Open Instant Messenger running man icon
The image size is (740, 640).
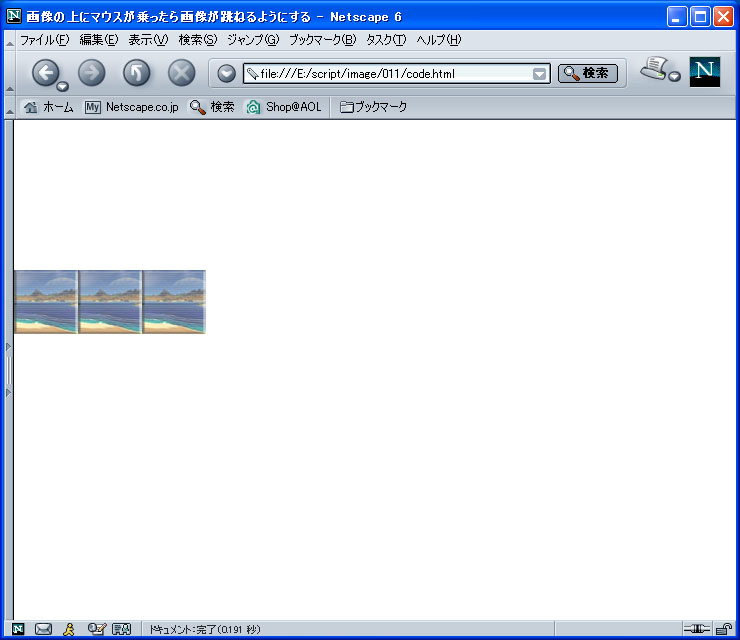pyautogui.click(x=69, y=629)
